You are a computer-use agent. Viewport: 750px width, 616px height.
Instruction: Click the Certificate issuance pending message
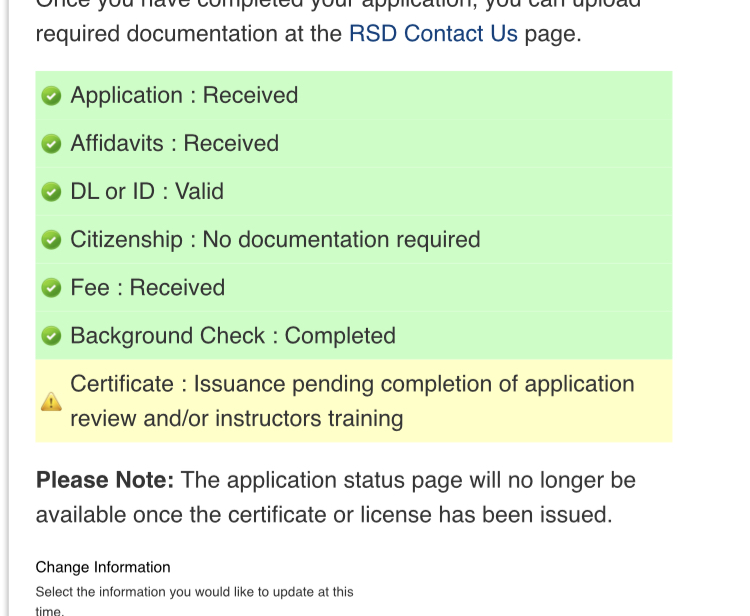(352, 400)
